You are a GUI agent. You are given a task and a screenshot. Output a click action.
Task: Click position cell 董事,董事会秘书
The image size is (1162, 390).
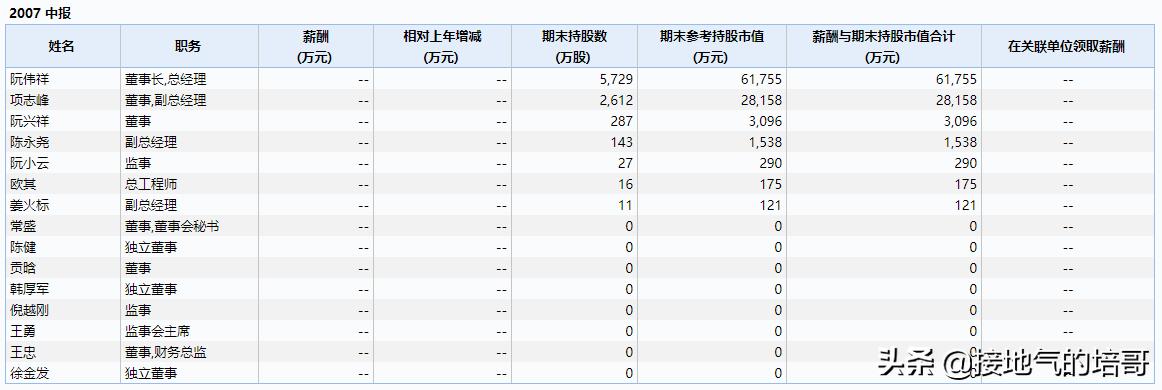pyautogui.click(x=172, y=226)
